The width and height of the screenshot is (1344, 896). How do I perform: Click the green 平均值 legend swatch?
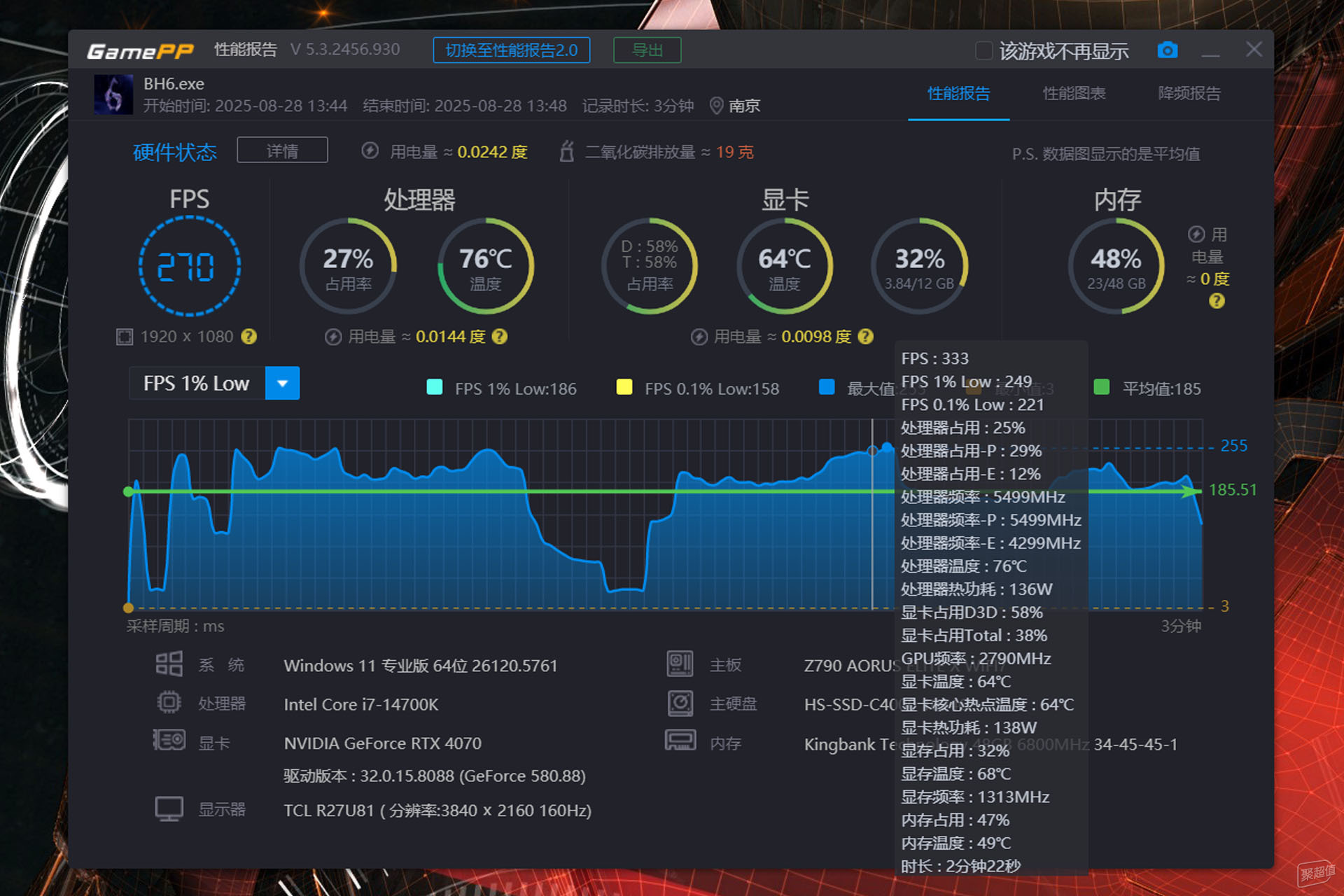tap(1101, 387)
